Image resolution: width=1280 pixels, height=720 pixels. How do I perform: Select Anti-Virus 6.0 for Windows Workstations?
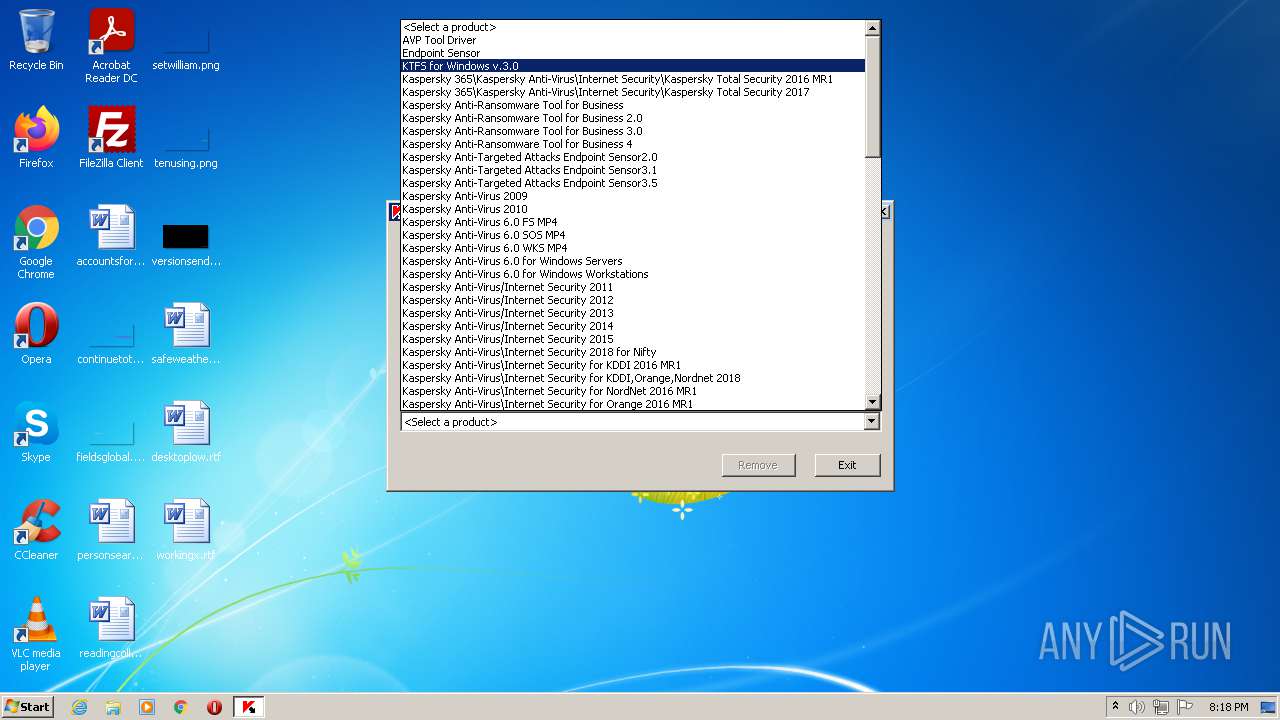click(632, 274)
